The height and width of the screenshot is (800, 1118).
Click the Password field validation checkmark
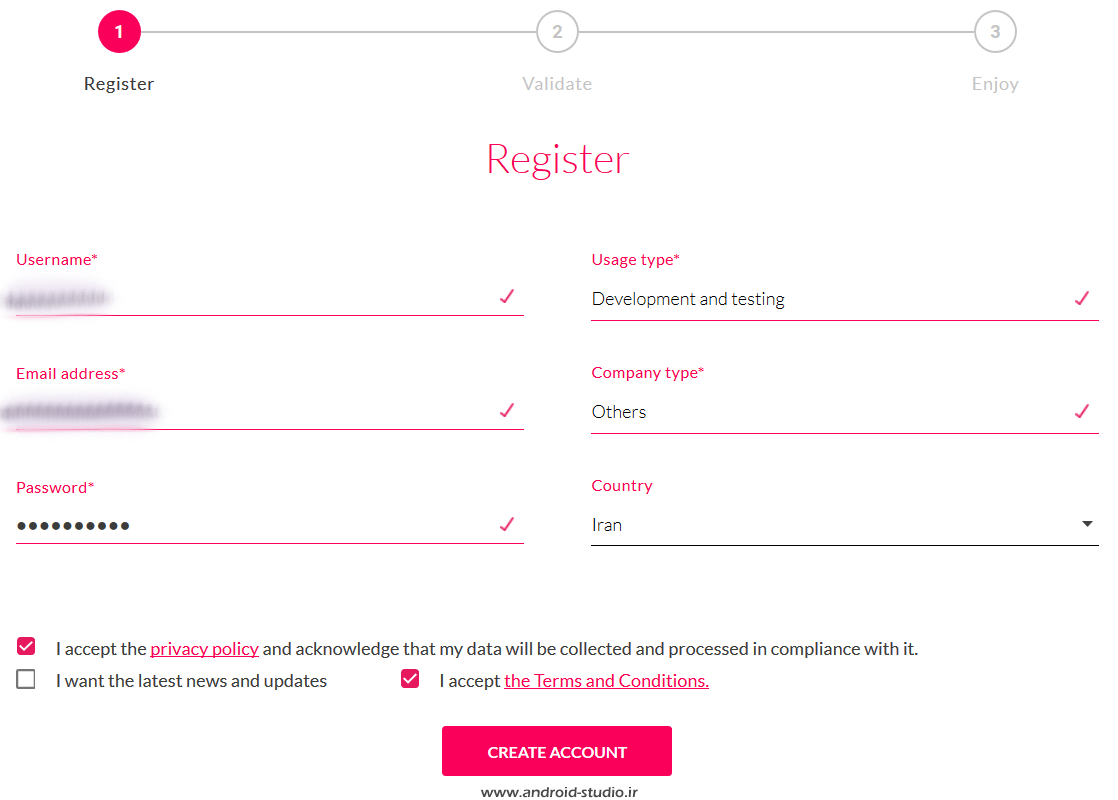[x=507, y=524]
